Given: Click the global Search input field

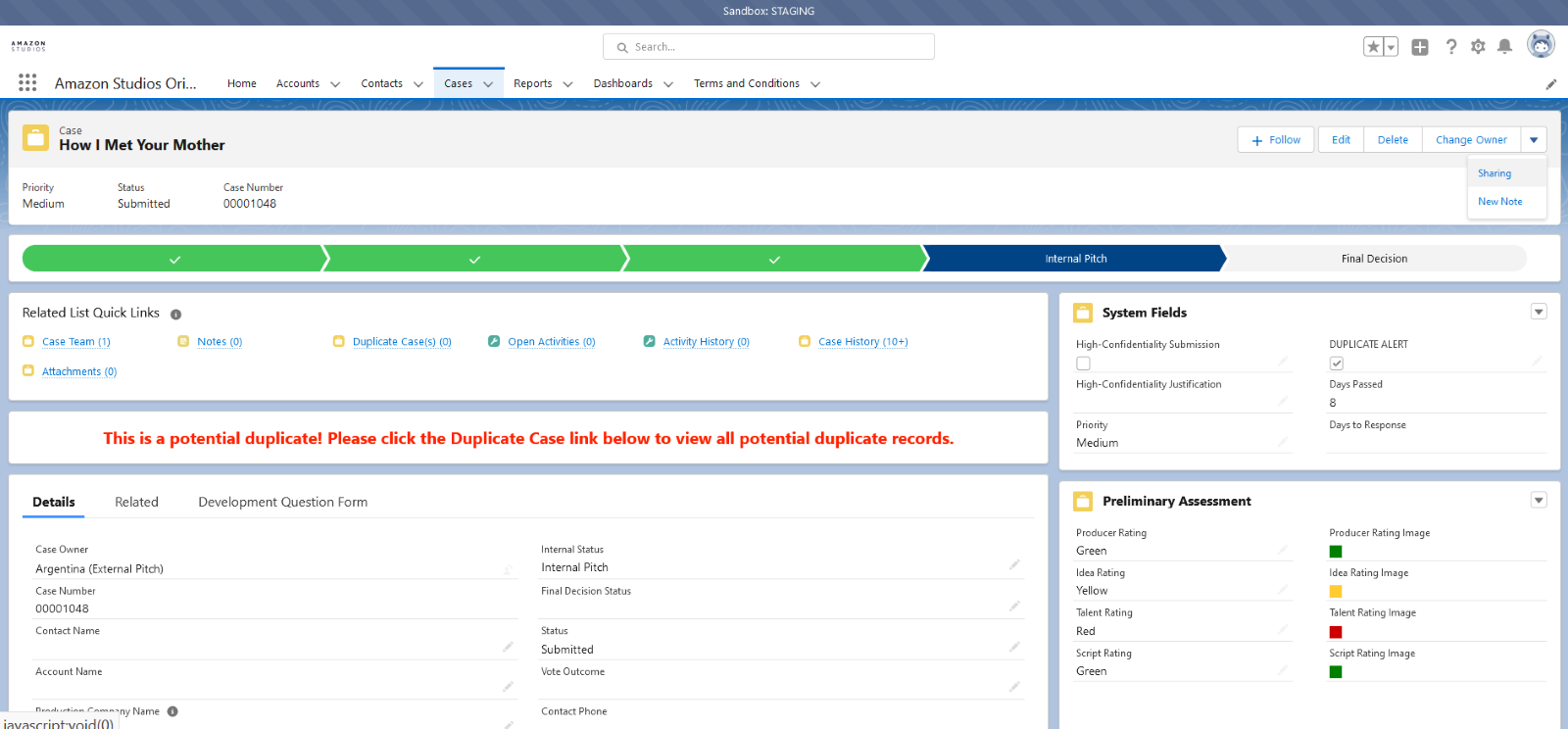Looking at the screenshot, I should [768, 47].
